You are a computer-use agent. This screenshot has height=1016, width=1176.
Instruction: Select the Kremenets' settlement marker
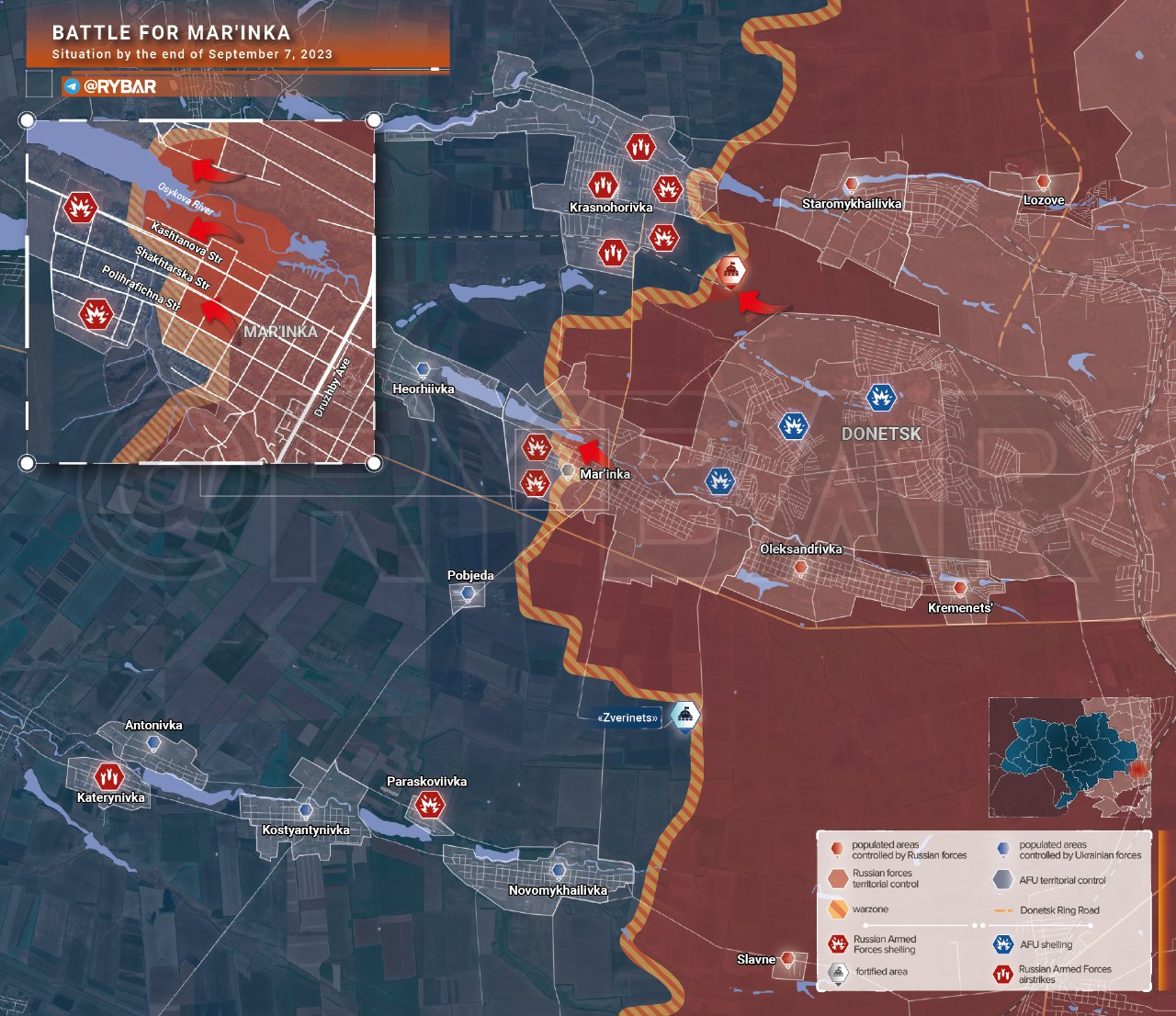coord(960,588)
